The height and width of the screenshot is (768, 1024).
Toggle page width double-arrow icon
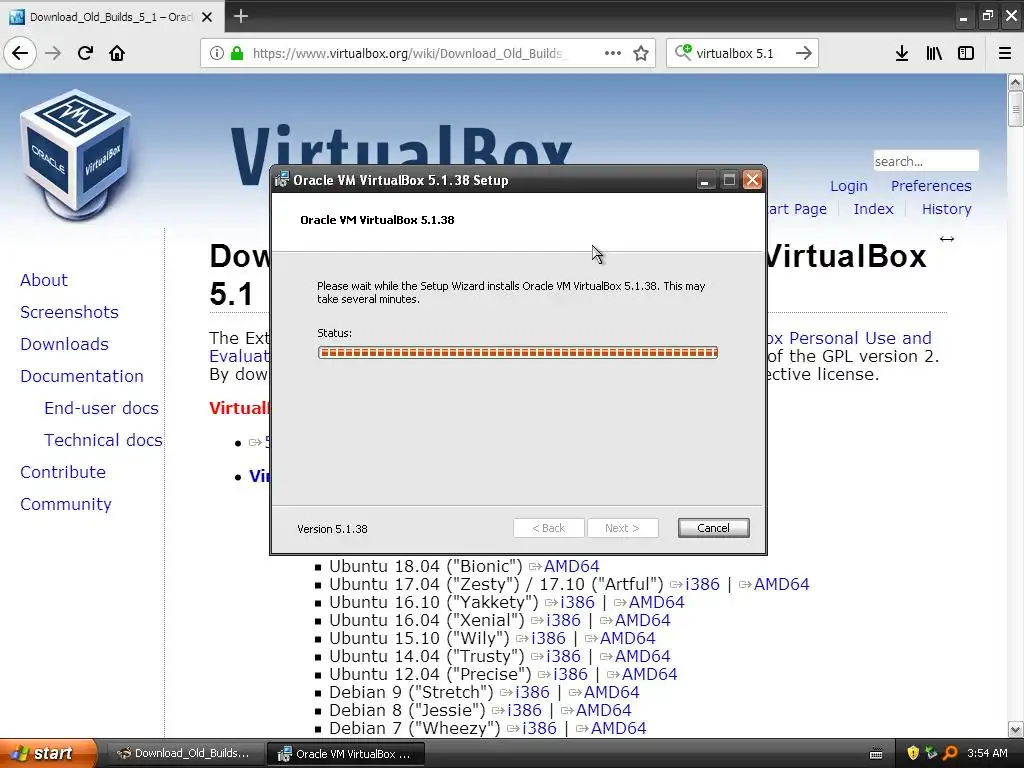(947, 239)
